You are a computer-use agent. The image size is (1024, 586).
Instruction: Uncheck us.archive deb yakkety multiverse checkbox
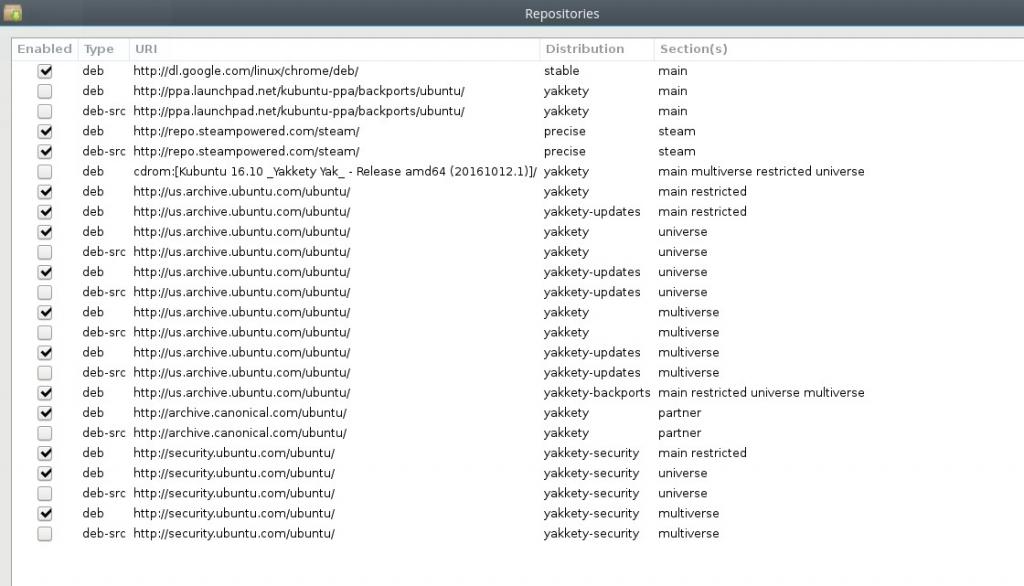44,313
